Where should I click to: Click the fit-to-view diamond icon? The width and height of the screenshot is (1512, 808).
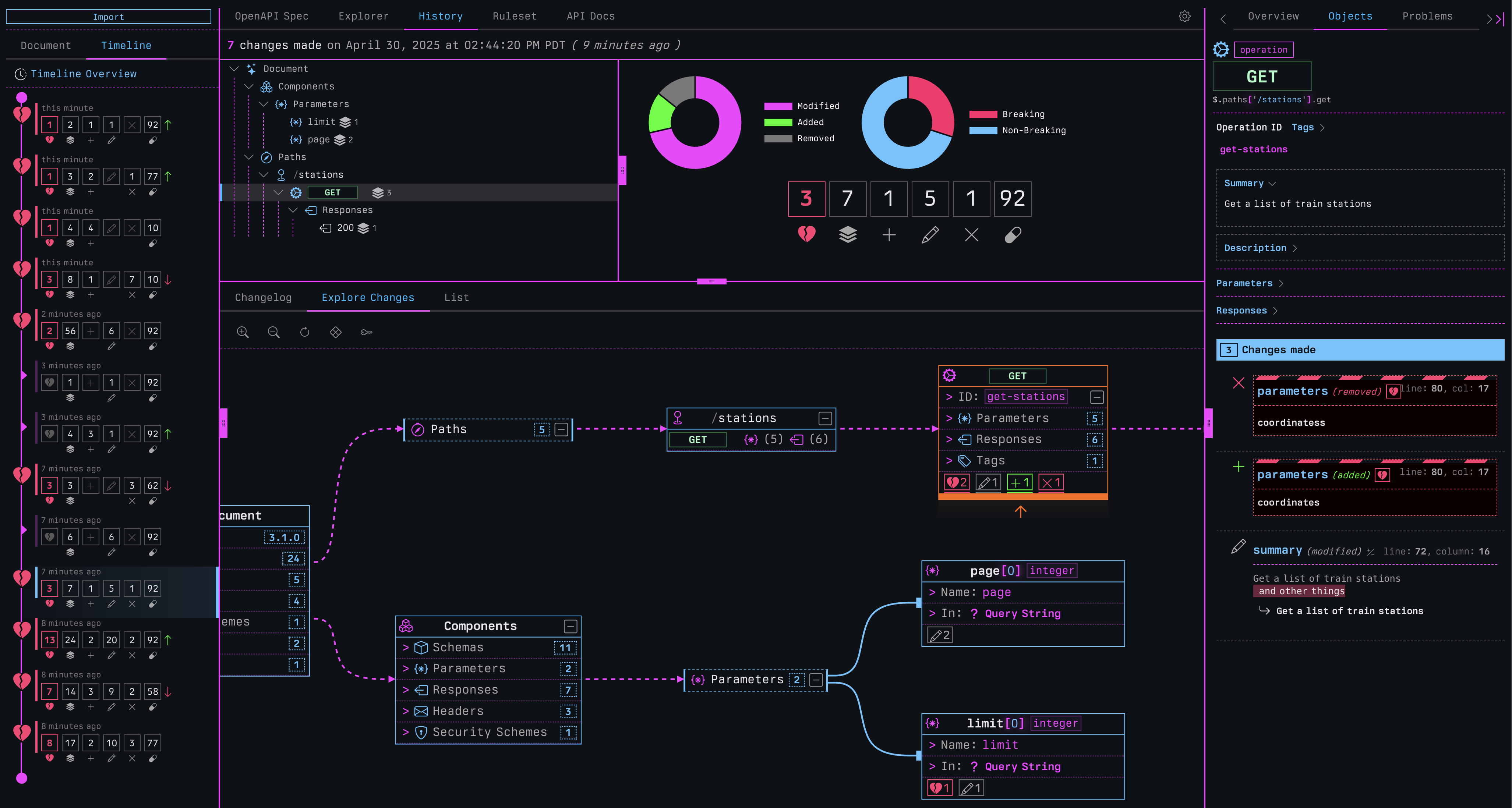pos(336,332)
